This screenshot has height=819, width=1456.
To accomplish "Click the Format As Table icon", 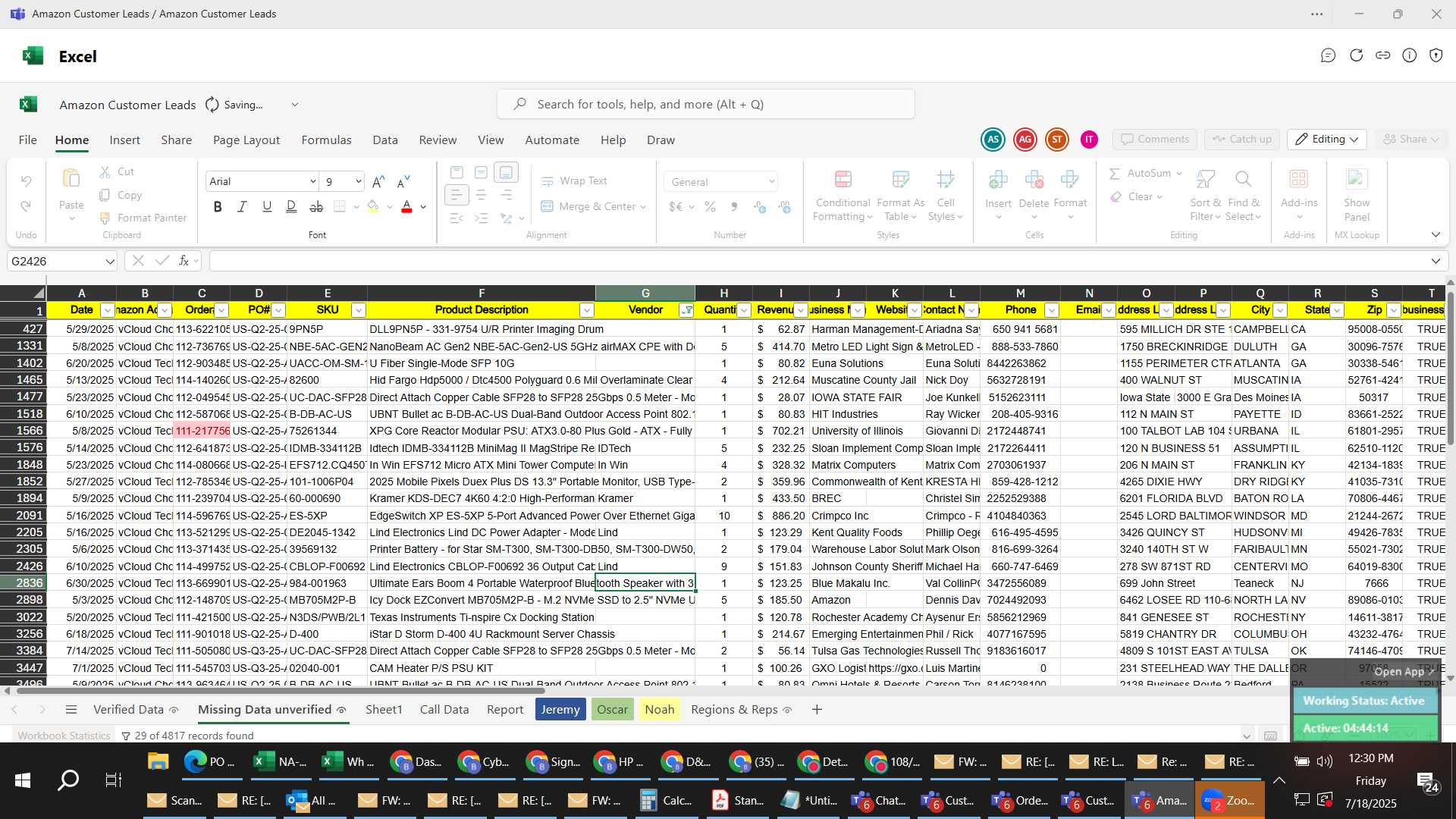I will [x=900, y=180].
